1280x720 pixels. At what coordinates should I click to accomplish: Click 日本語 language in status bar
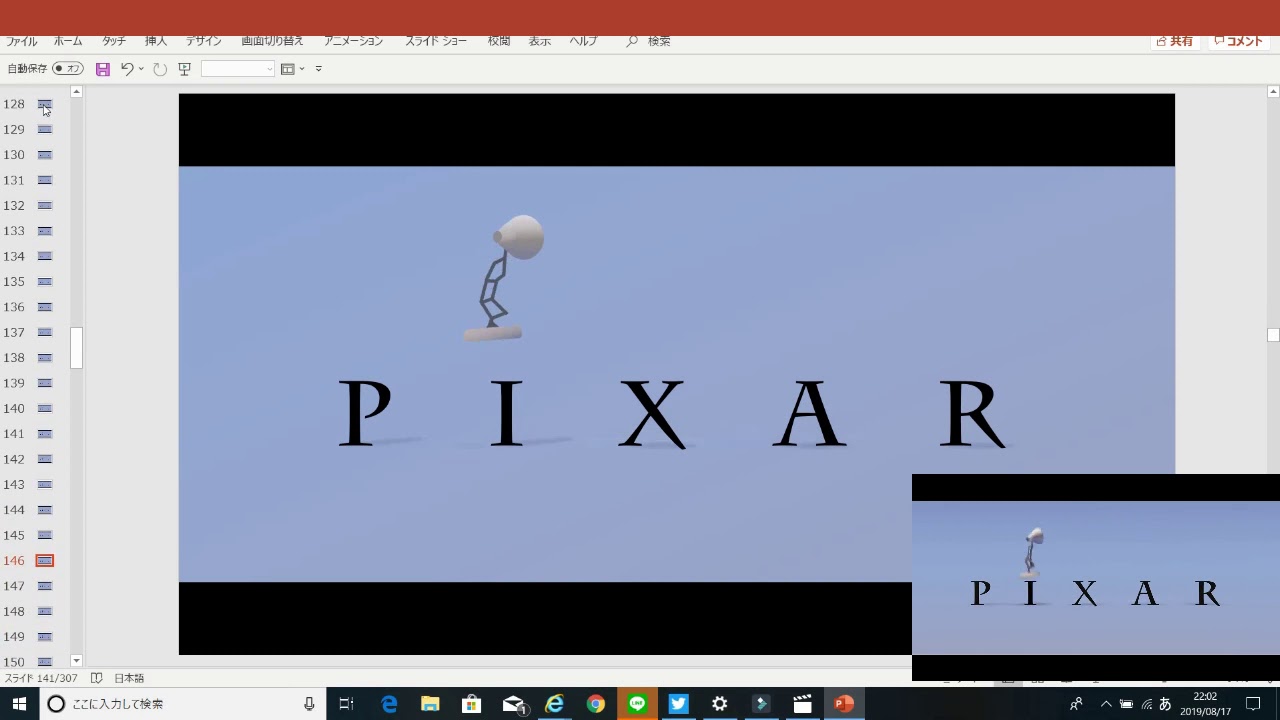(x=129, y=678)
